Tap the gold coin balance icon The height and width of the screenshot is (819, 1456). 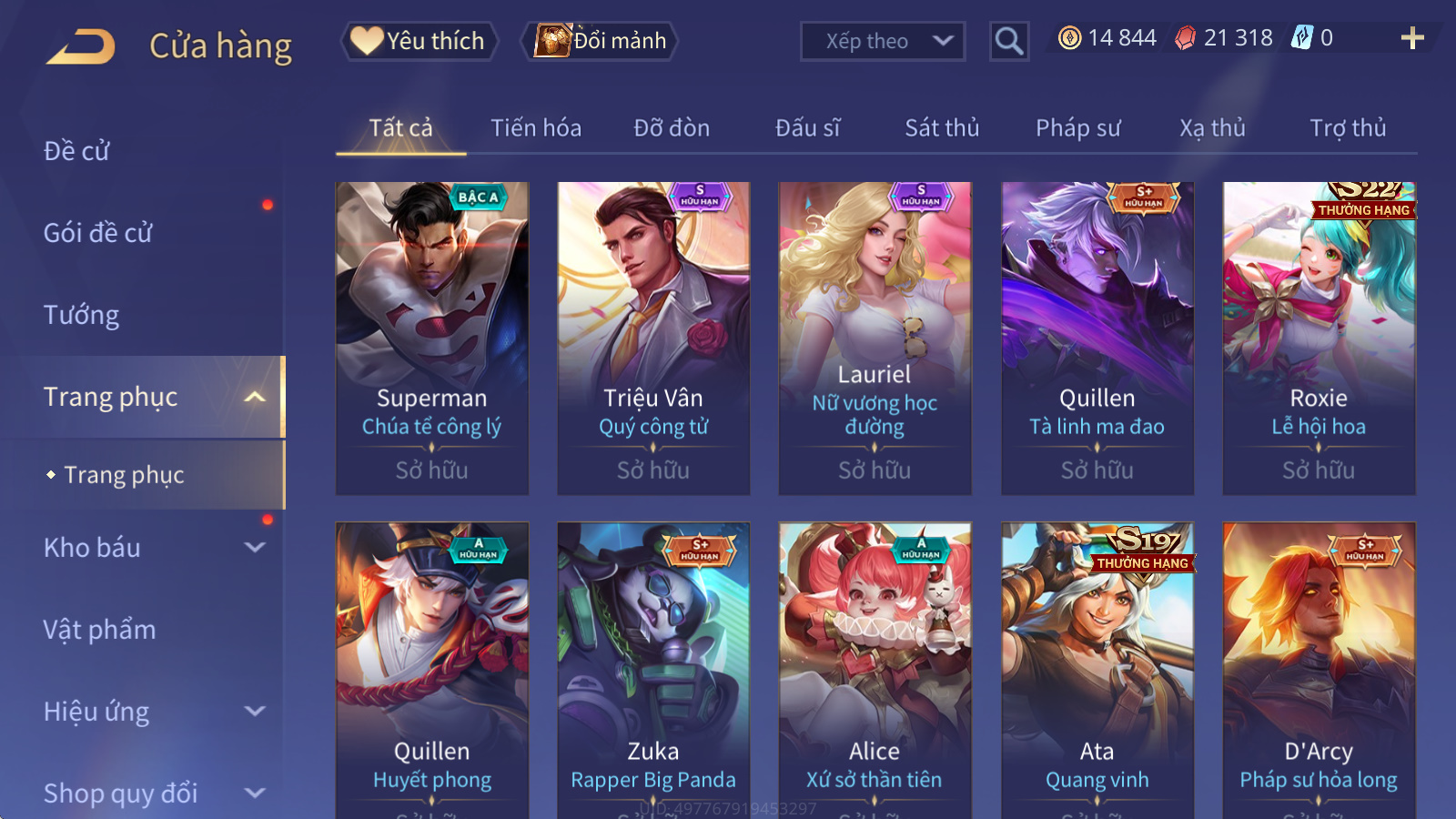(x=1070, y=38)
